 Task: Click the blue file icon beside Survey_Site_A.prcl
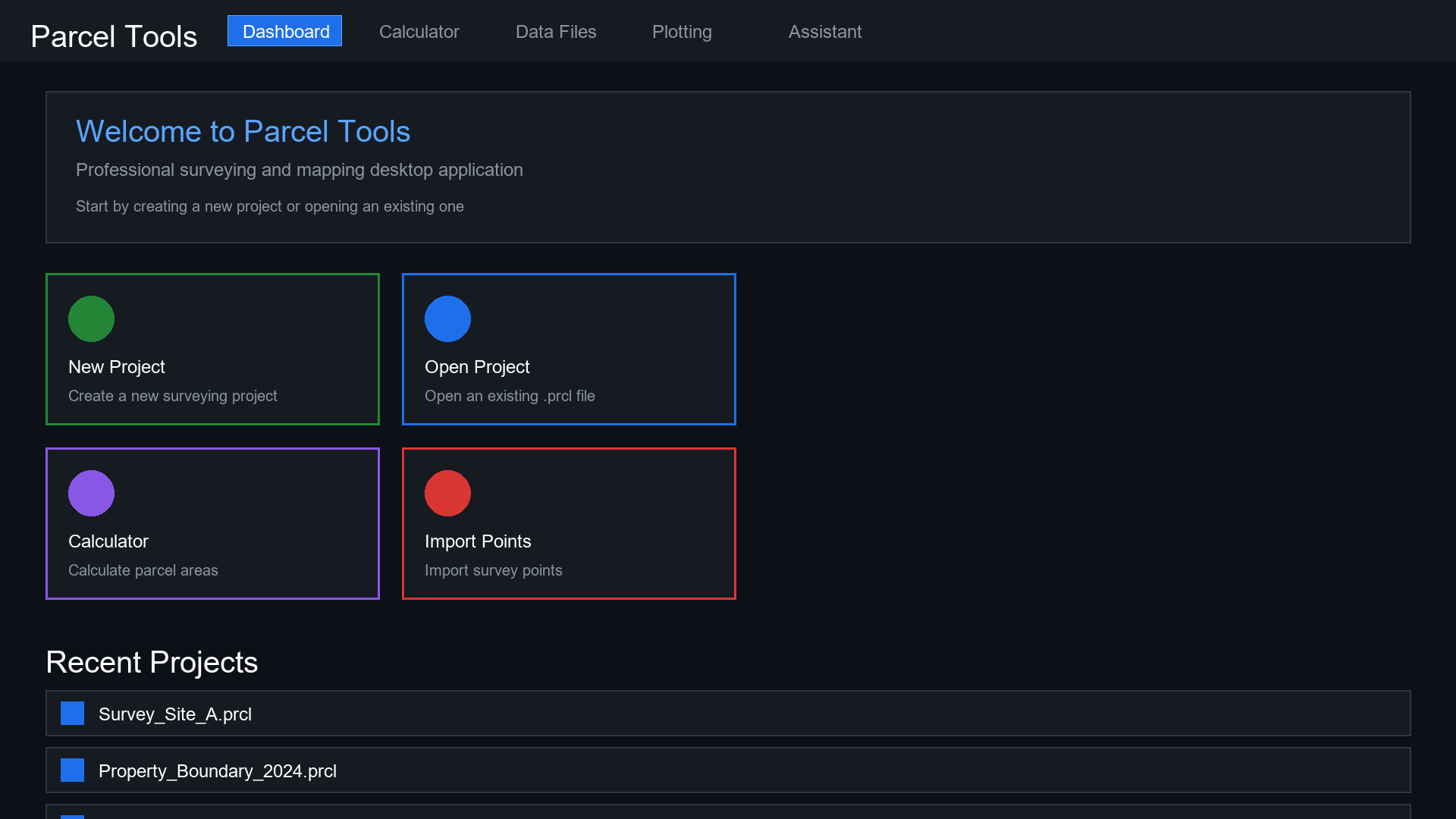72,713
